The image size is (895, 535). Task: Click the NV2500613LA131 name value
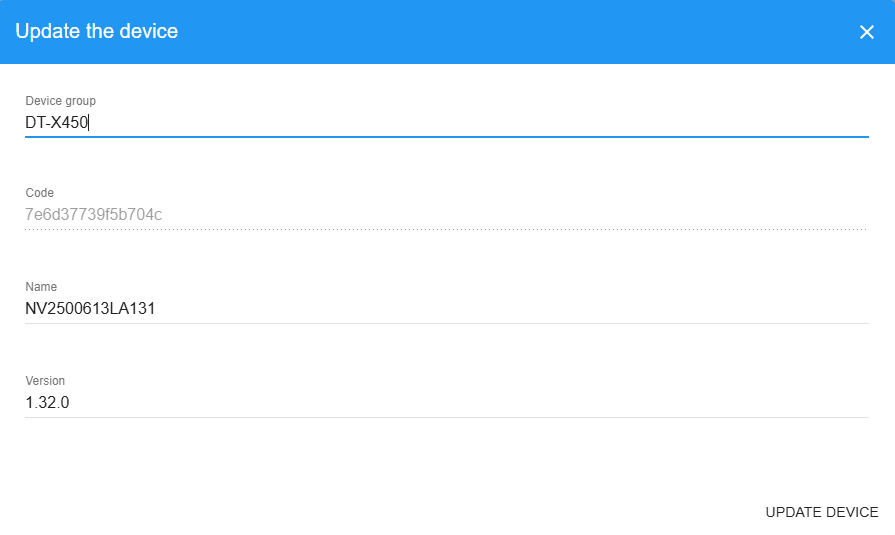[90, 309]
